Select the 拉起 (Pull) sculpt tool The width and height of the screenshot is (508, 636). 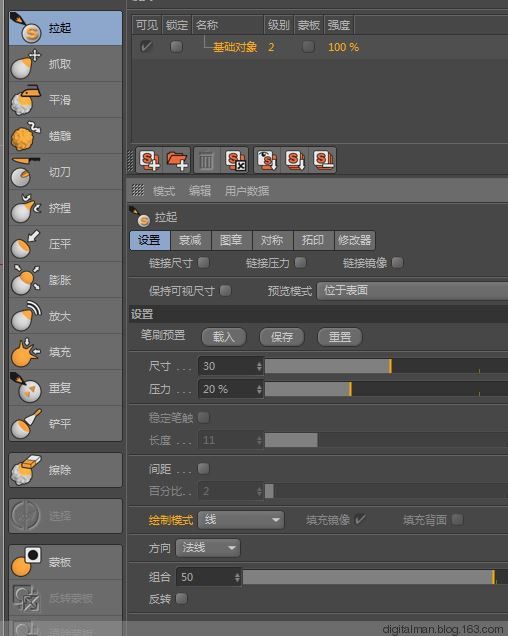[x=65, y=28]
